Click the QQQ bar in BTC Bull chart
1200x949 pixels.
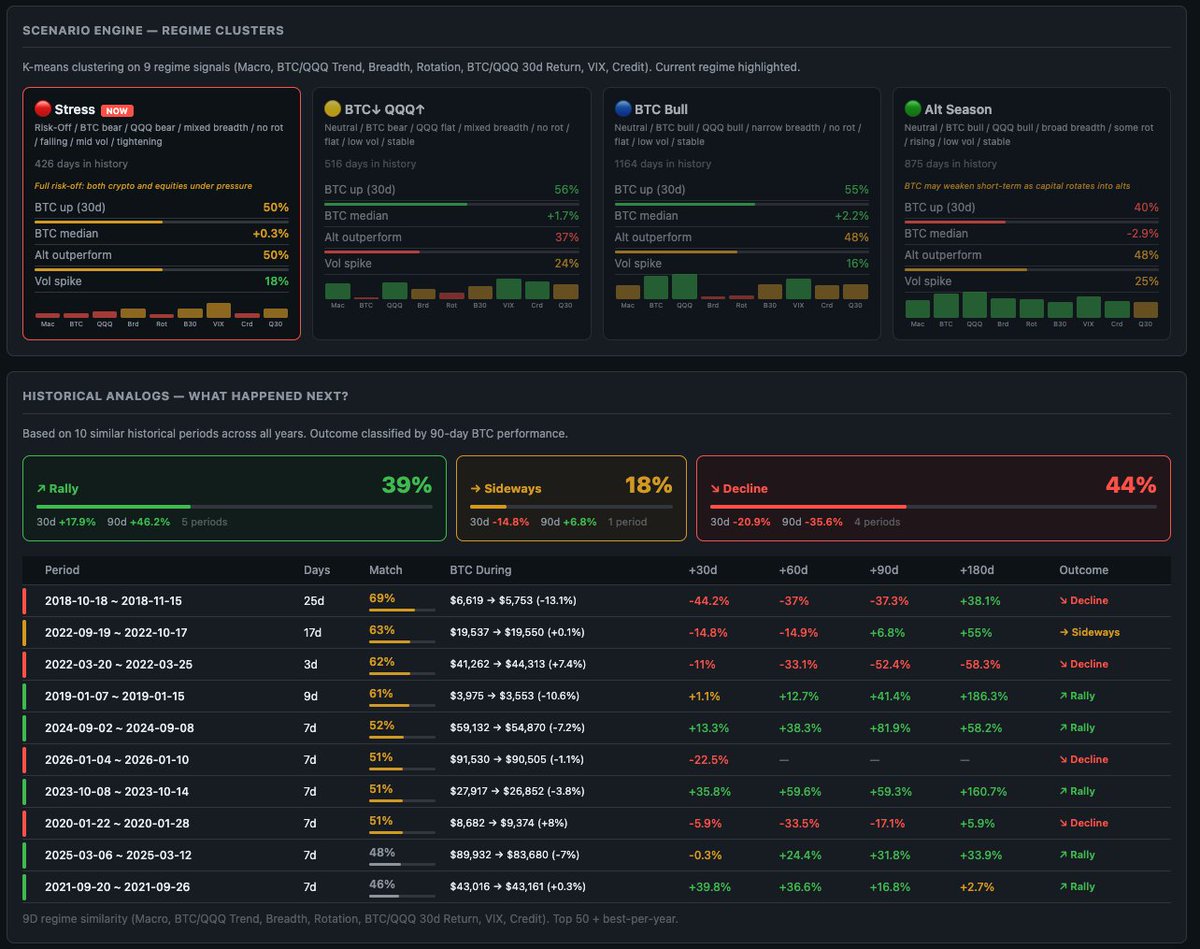tap(684, 288)
